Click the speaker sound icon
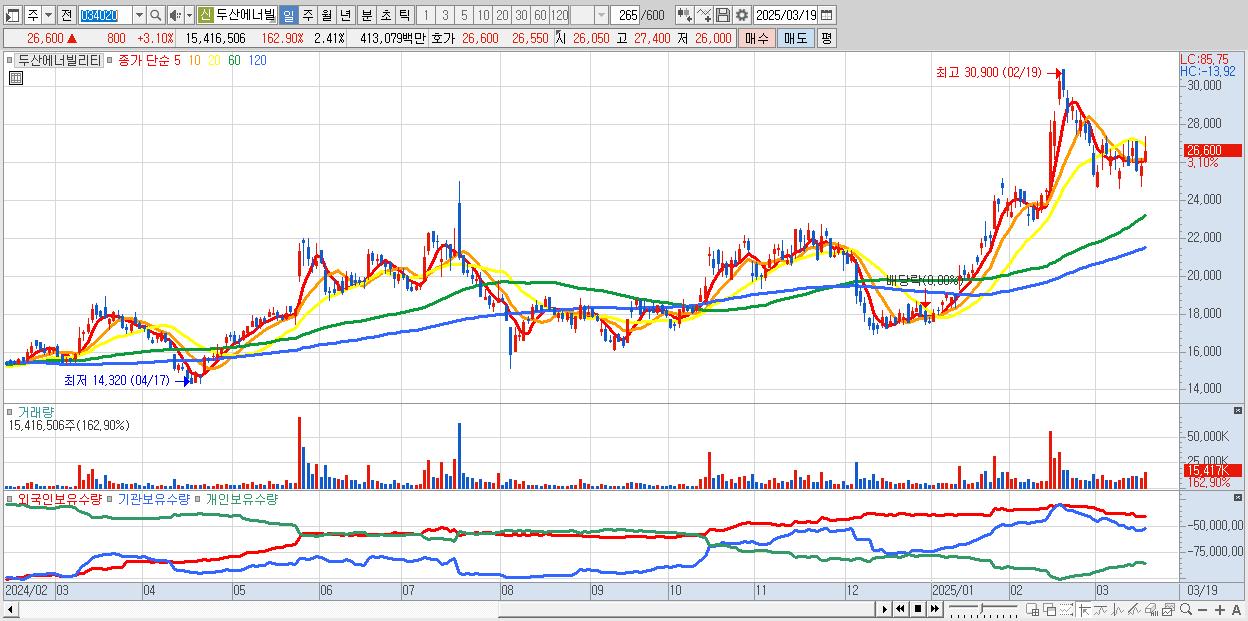 tap(175, 15)
